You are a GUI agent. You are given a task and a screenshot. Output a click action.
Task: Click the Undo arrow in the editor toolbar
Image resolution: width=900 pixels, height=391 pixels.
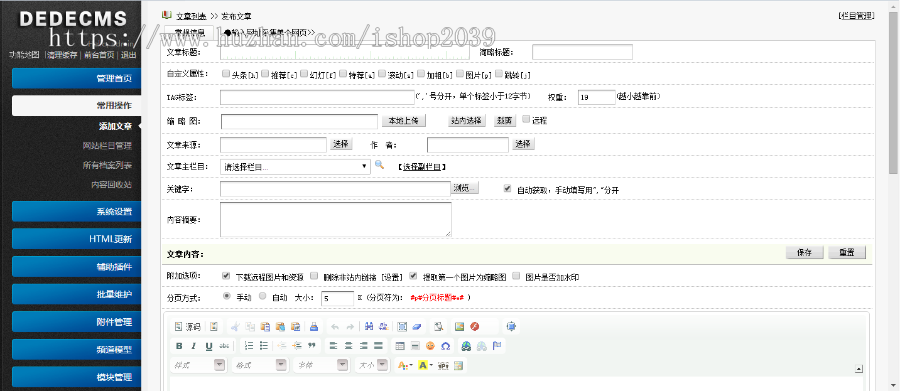point(335,327)
